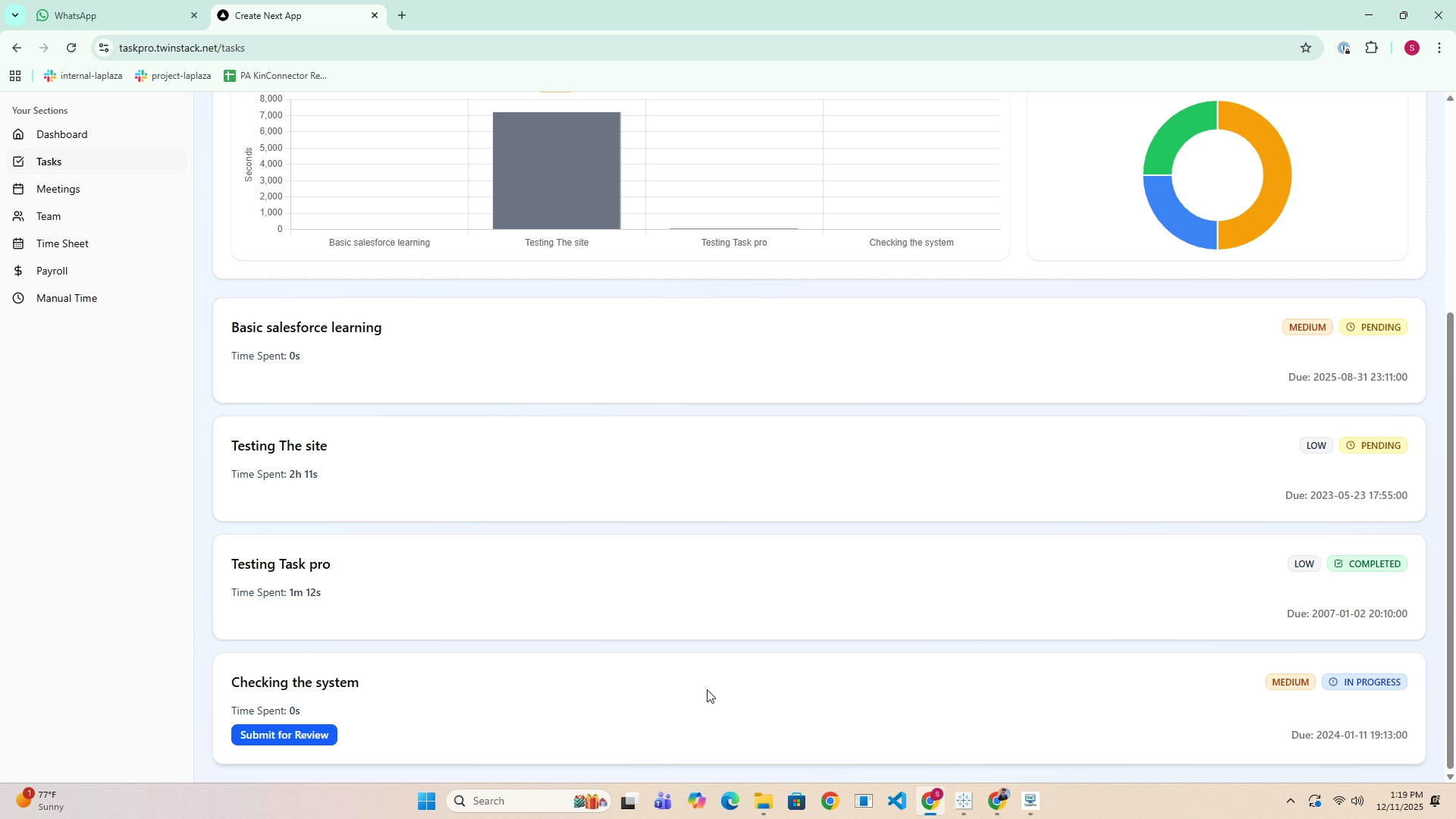Bookmark this page with the star icon
The image size is (1456, 819).
click(1305, 48)
